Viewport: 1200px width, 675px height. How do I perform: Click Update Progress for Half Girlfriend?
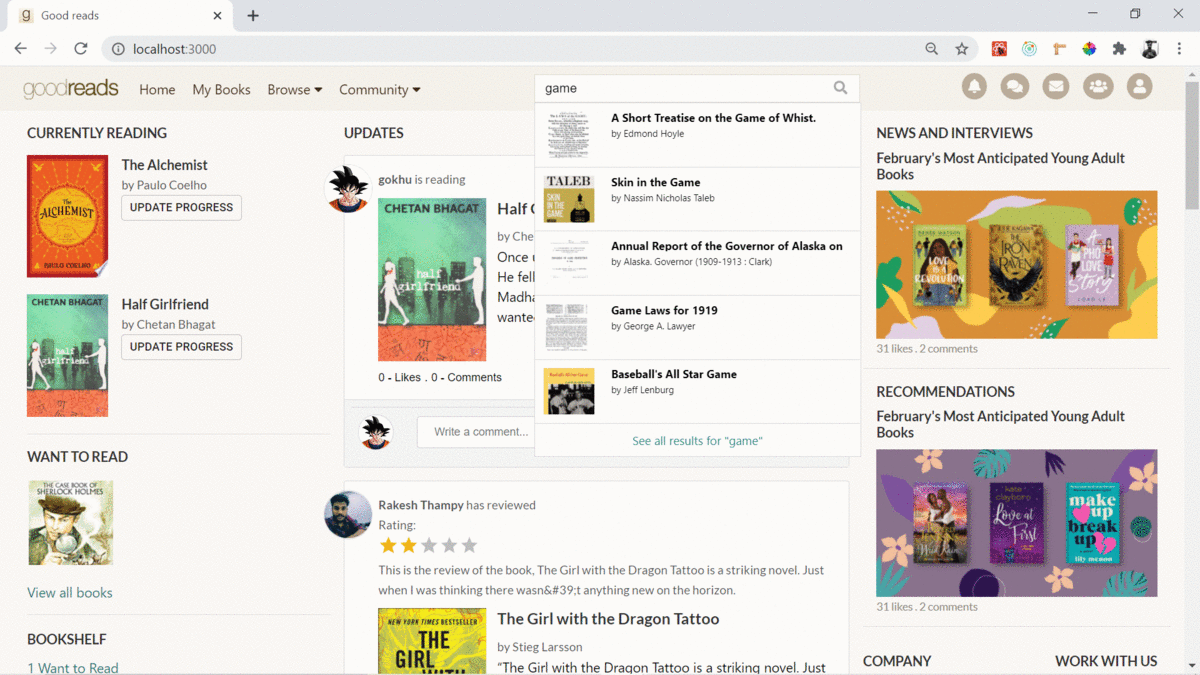(x=181, y=346)
